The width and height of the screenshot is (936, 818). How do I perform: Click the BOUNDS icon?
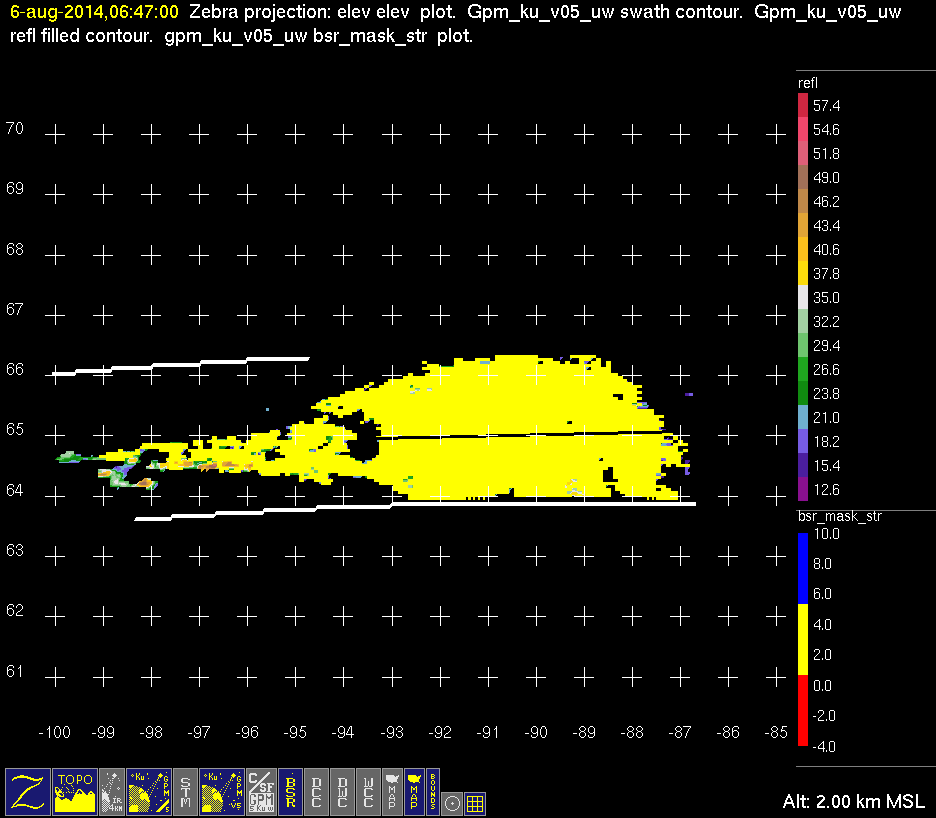click(x=433, y=790)
